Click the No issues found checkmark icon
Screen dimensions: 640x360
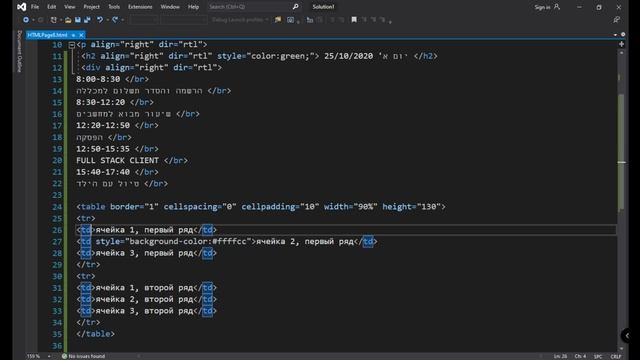point(64,356)
